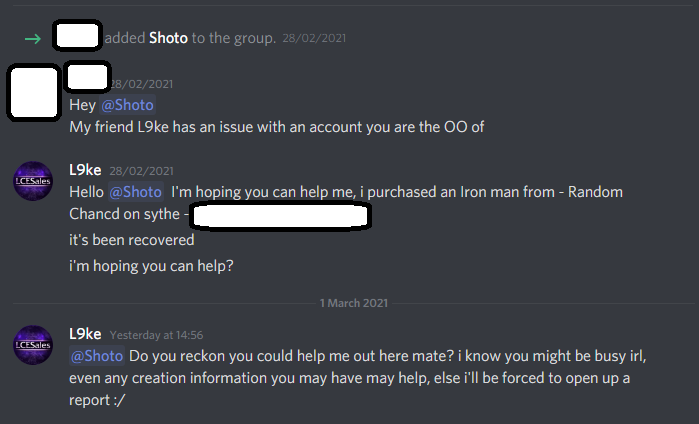Click the message text 'it's been recovered'
This screenshot has width=699, height=424.
point(132,240)
